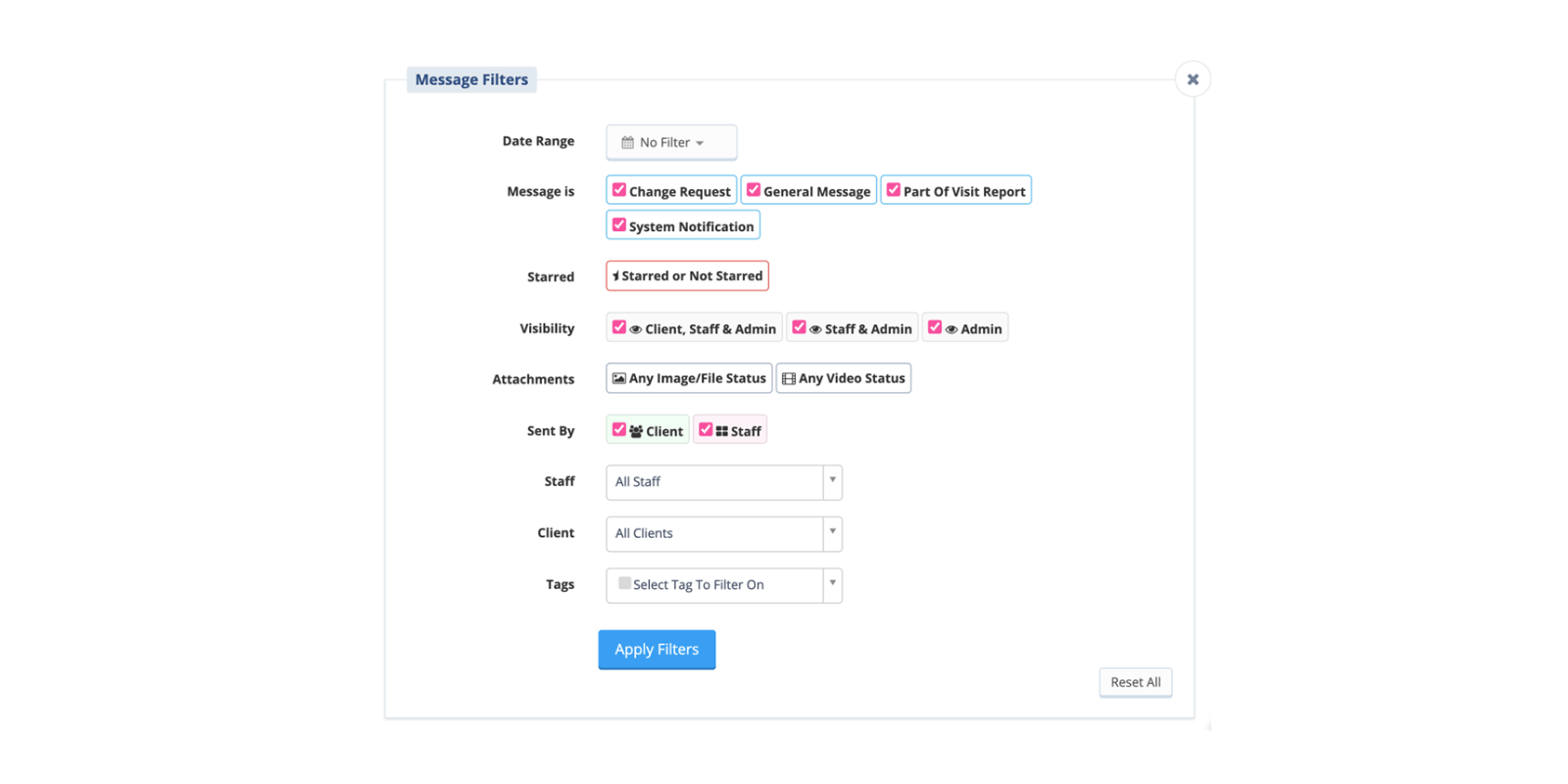
Task: Uncheck Part Of Visit Report checkbox
Action: pos(894,190)
